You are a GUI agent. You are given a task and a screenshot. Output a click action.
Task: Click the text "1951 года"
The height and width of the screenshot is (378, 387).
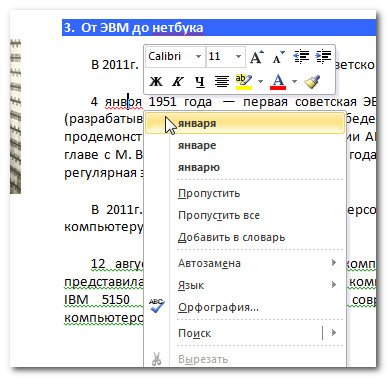click(180, 102)
